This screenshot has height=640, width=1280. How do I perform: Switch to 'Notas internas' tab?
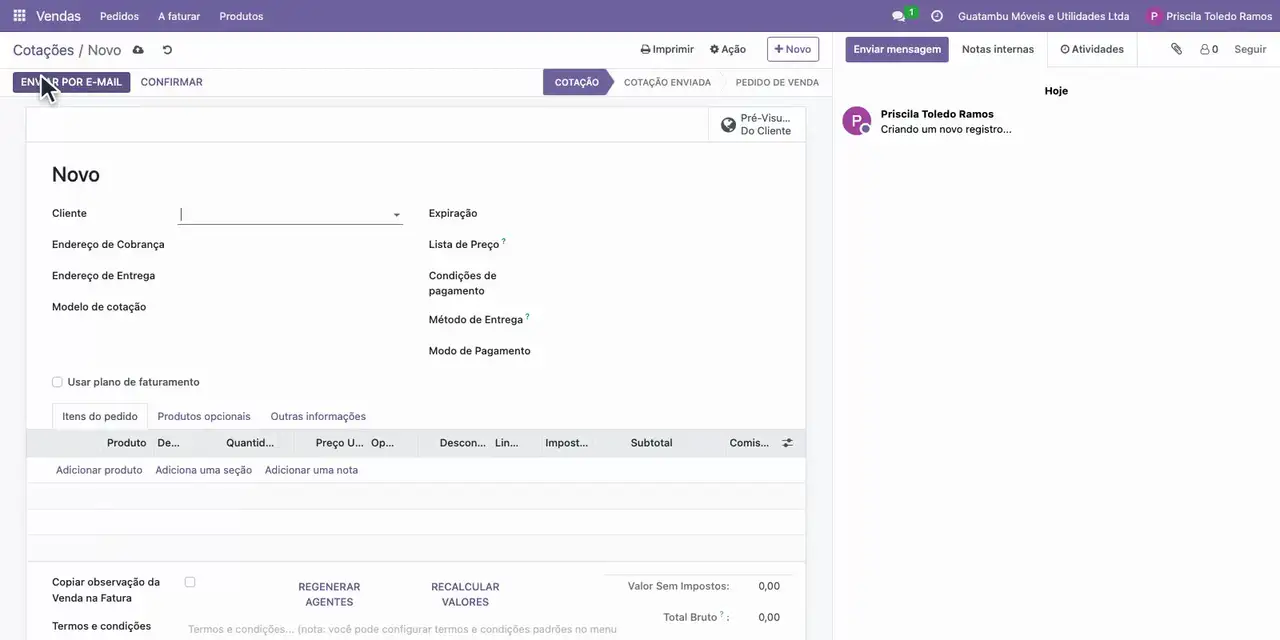click(x=998, y=49)
